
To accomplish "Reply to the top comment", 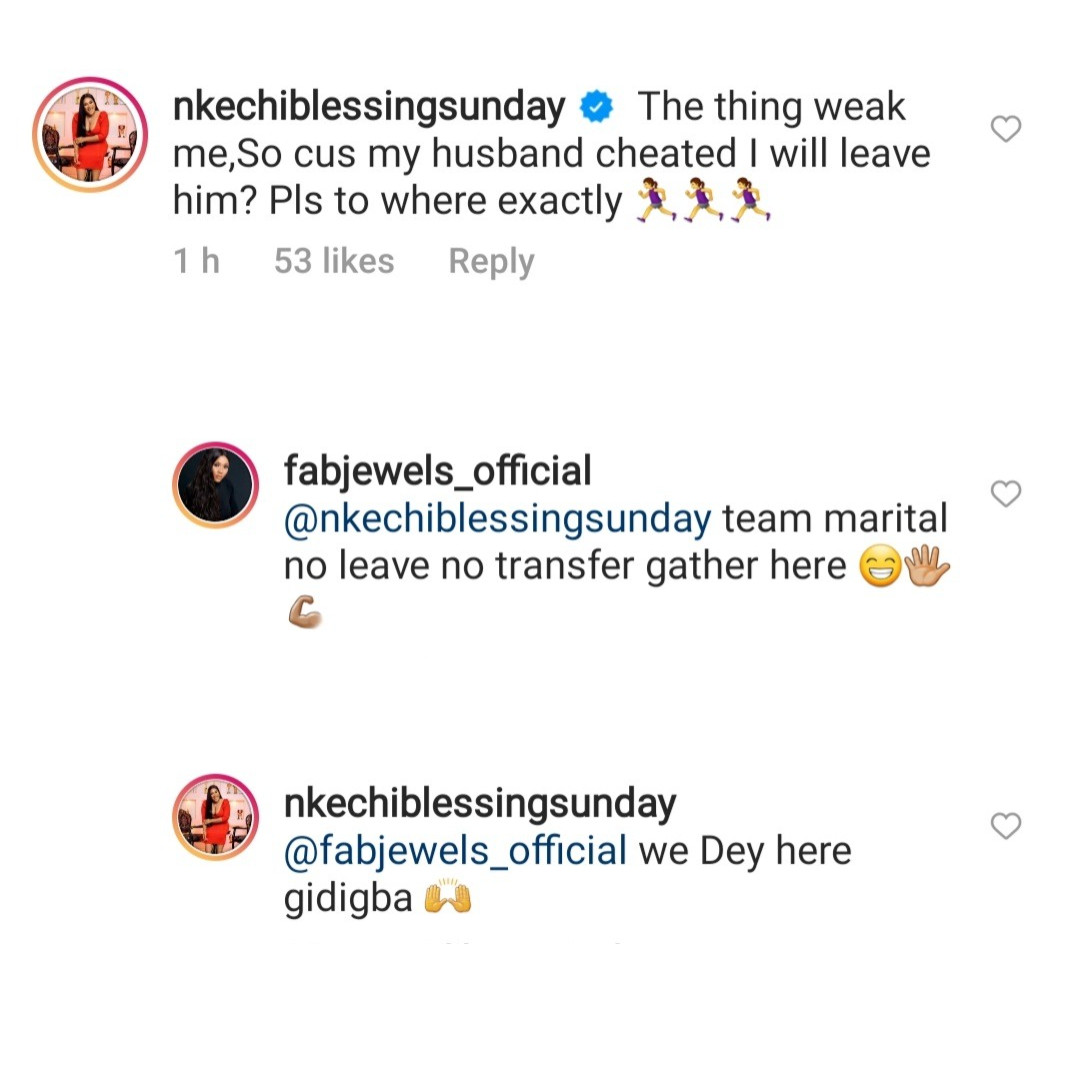I will click(491, 262).
